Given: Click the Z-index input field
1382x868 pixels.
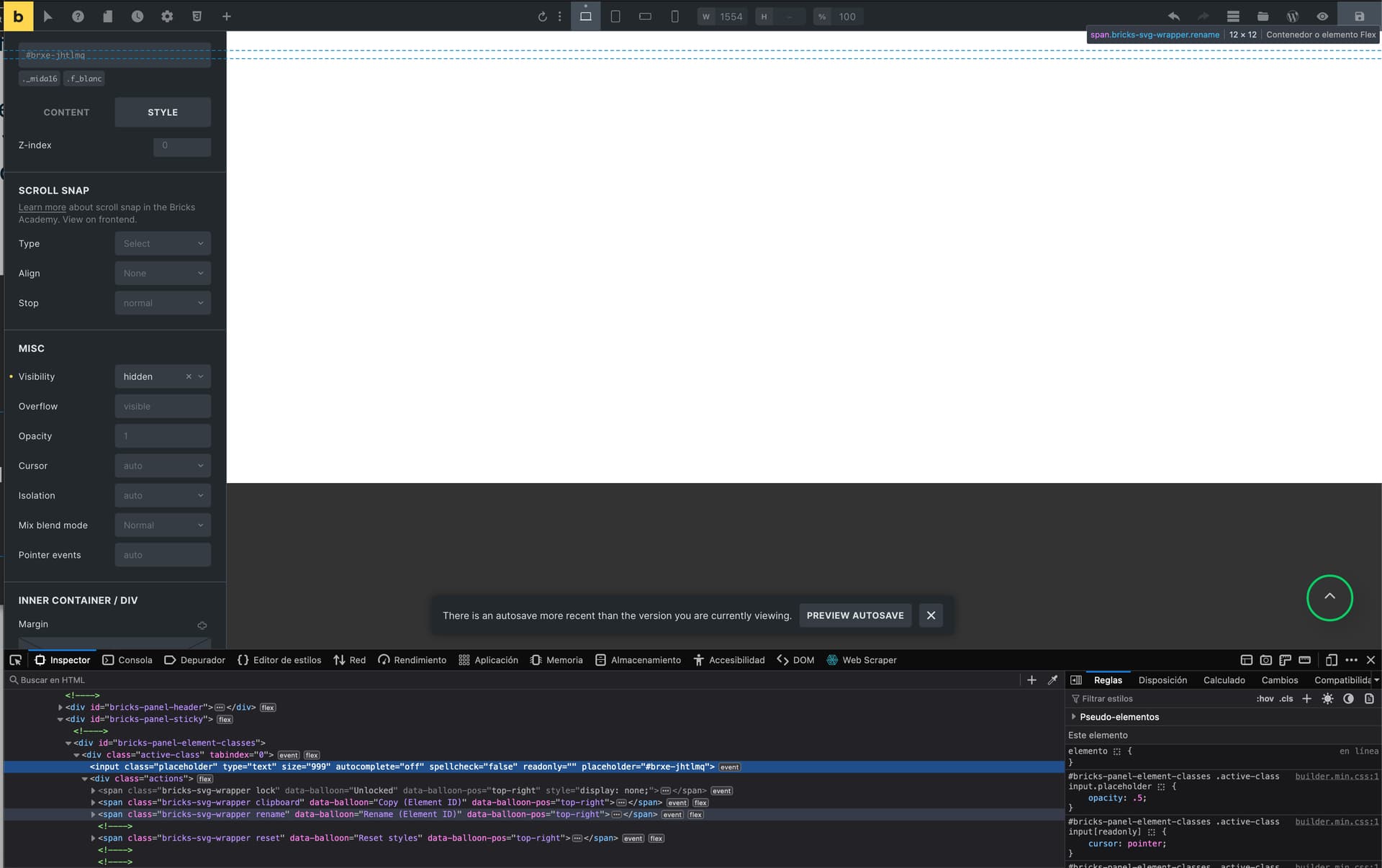Looking at the screenshot, I should [182, 145].
